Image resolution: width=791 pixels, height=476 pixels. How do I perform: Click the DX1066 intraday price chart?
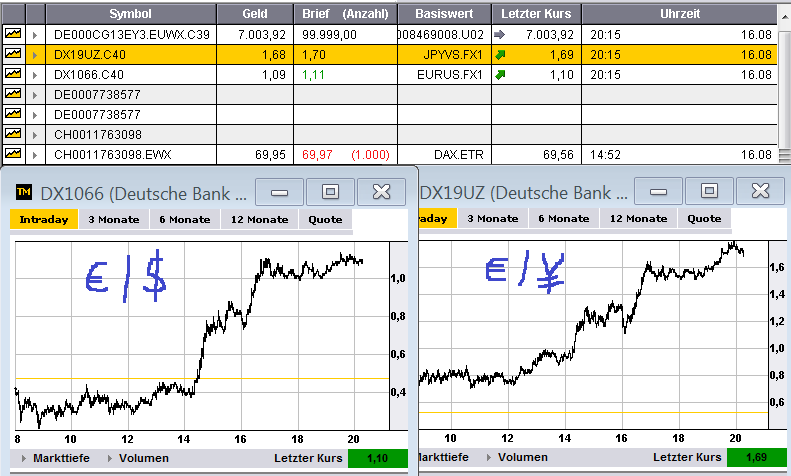pos(202,336)
